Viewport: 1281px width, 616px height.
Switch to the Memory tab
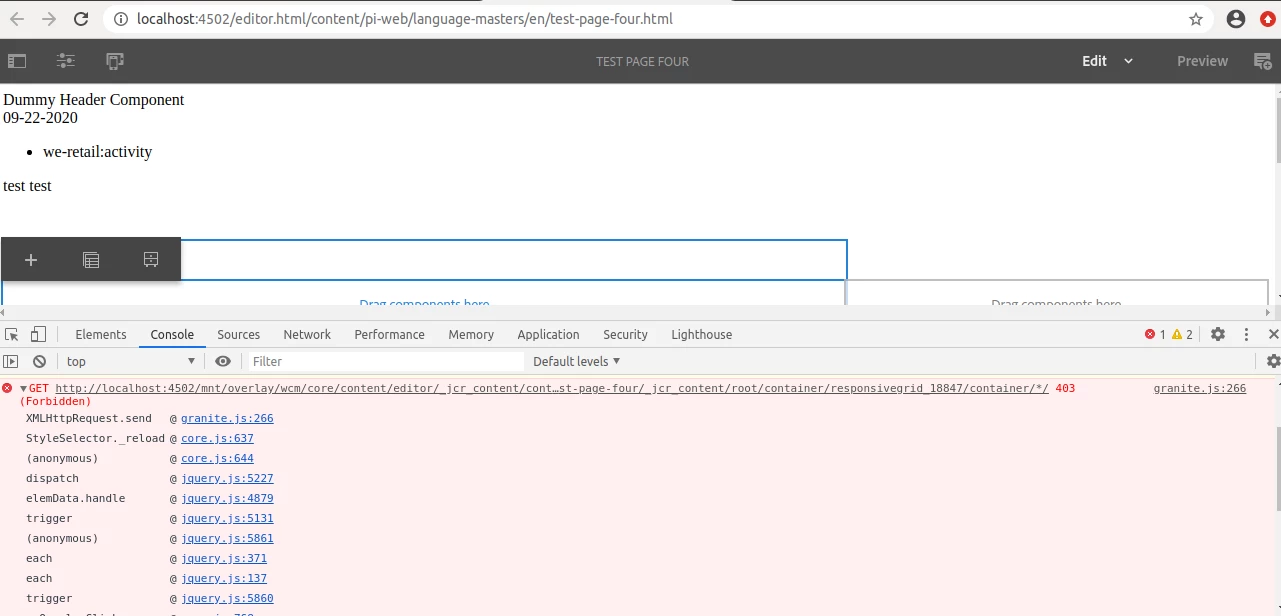pos(471,334)
